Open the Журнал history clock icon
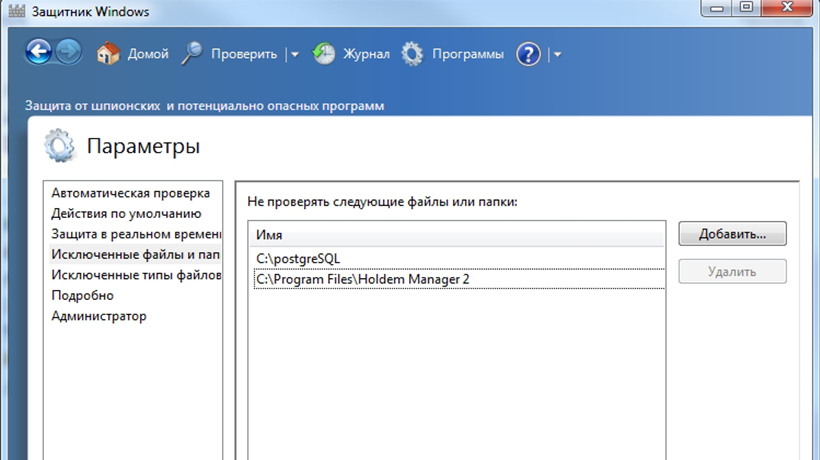 [324, 54]
